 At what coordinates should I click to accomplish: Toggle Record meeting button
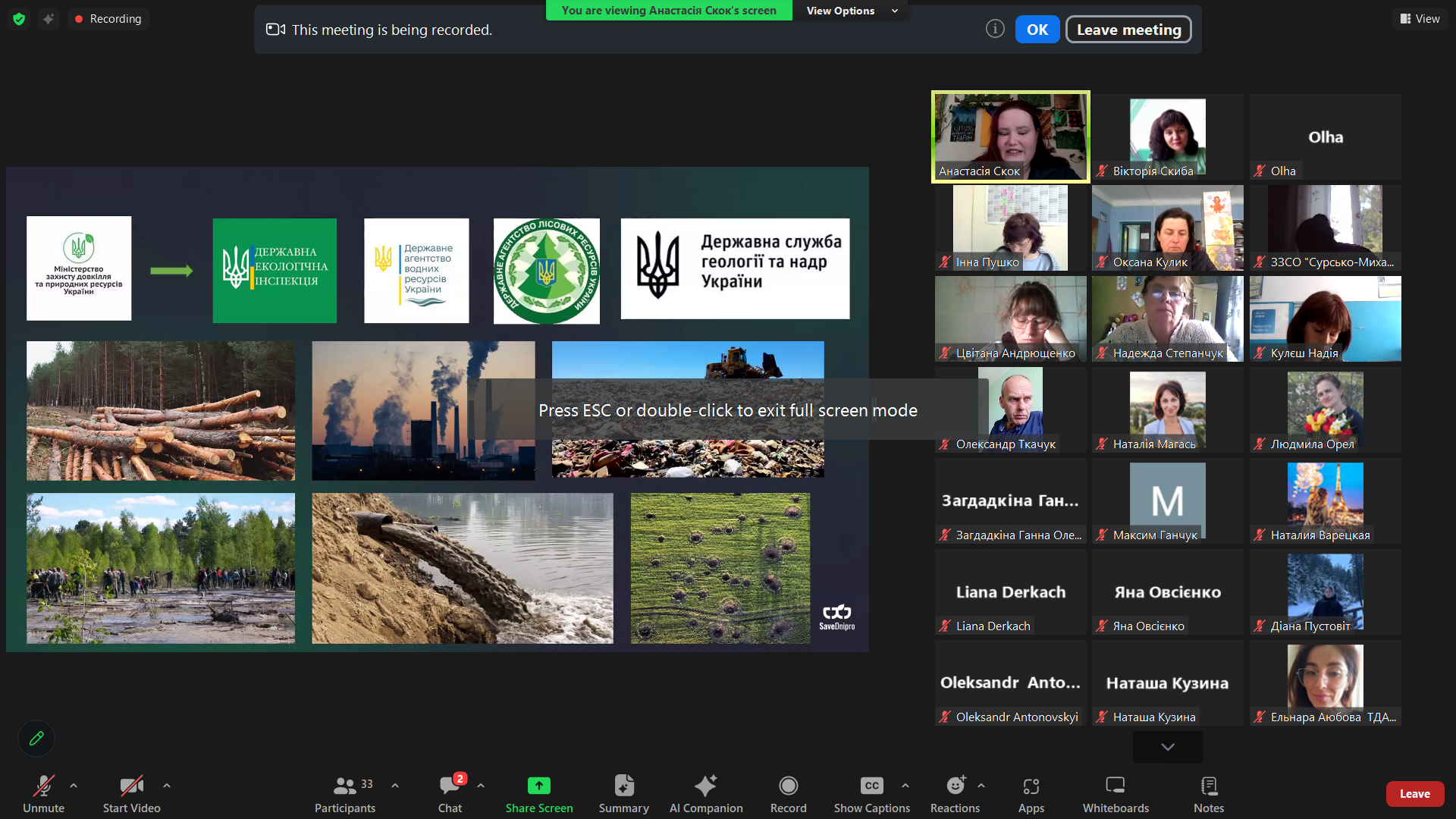(x=788, y=786)
